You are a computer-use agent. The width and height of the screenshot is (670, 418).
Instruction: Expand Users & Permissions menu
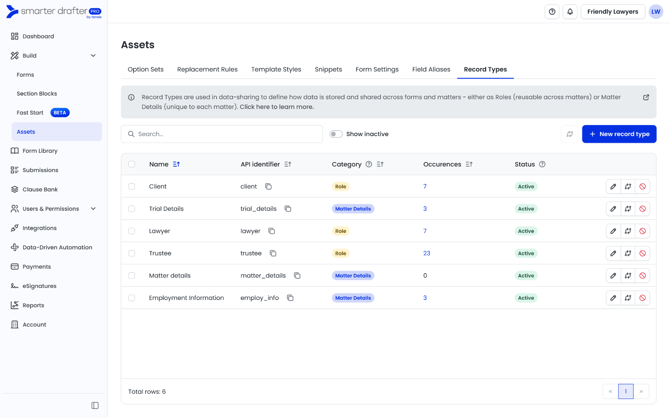pyautogui.click(x=93, y=209)
